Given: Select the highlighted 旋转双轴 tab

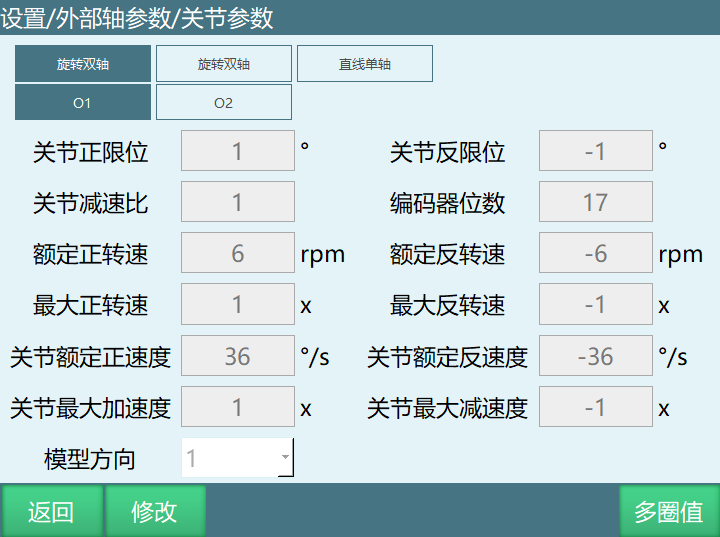Looking at the screenshot, I should click(x=83, y=64).
